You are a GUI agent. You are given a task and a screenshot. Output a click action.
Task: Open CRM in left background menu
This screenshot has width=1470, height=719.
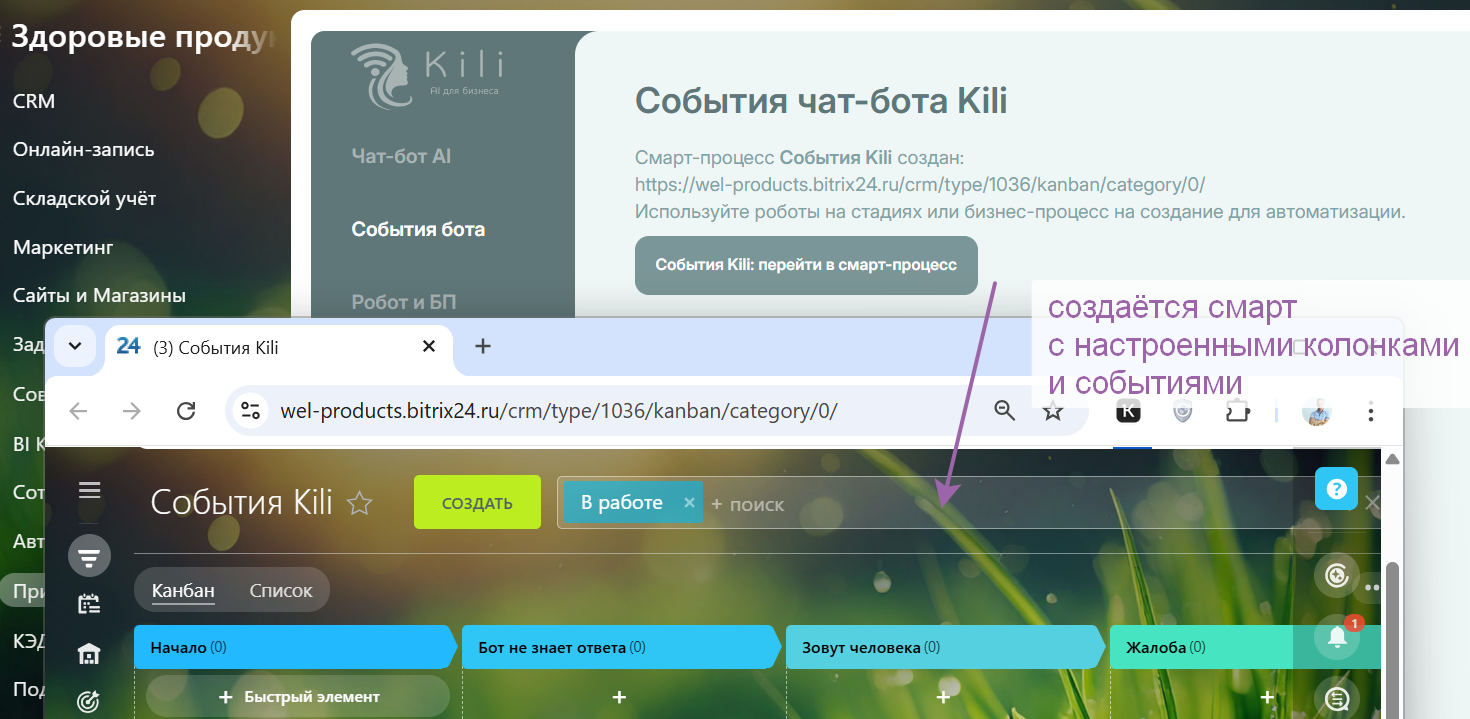pyautogui.click(x=34, y=101)
